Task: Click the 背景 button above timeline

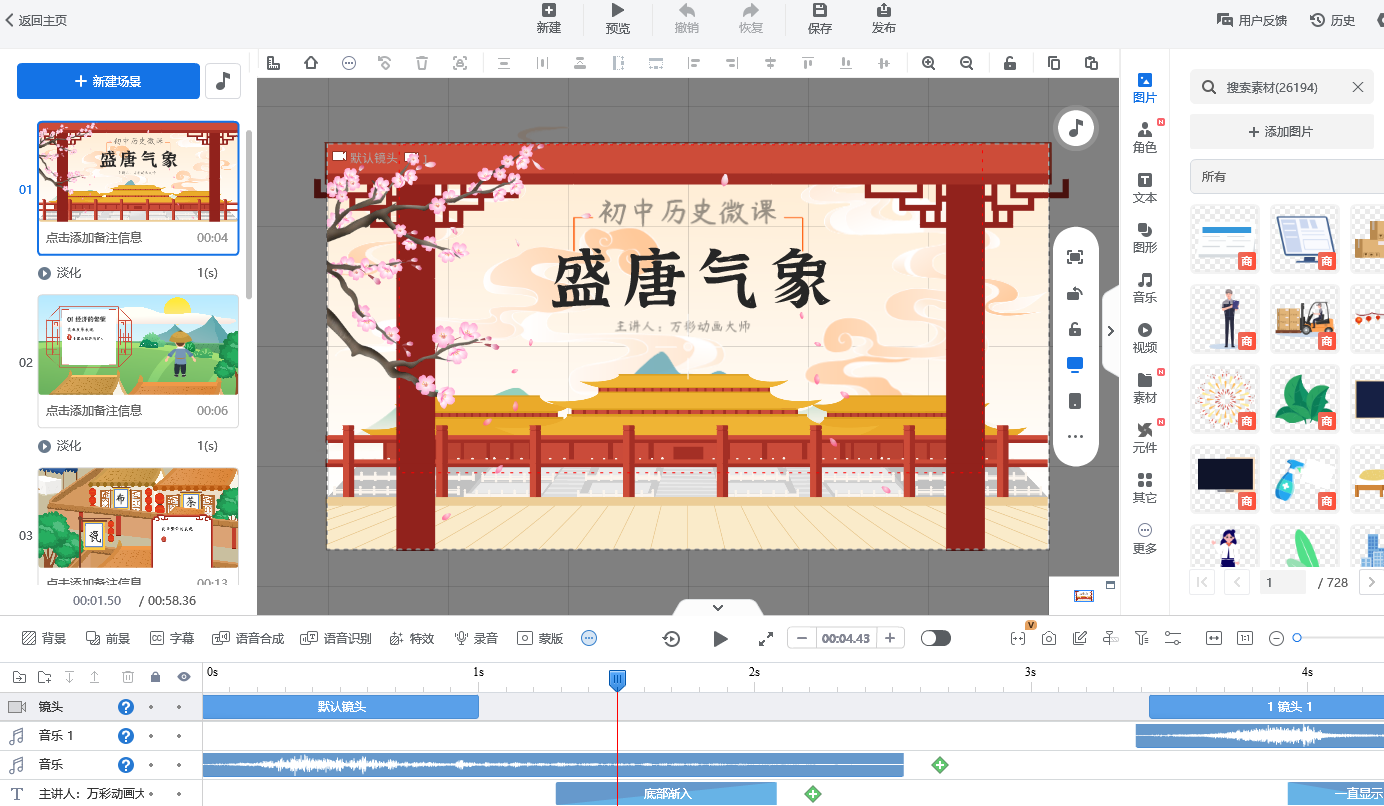Action: [x=44, y=638]
